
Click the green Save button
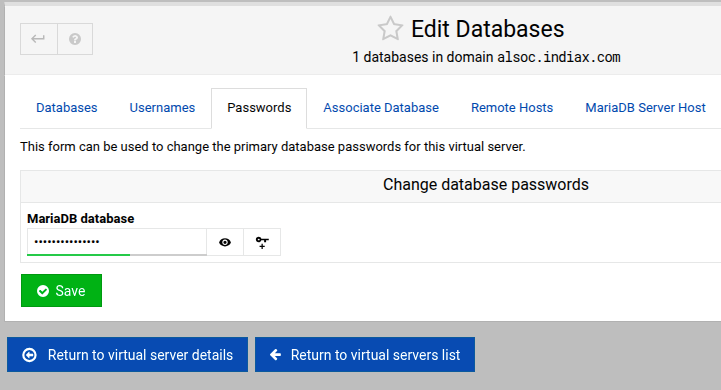click(61, 291)
